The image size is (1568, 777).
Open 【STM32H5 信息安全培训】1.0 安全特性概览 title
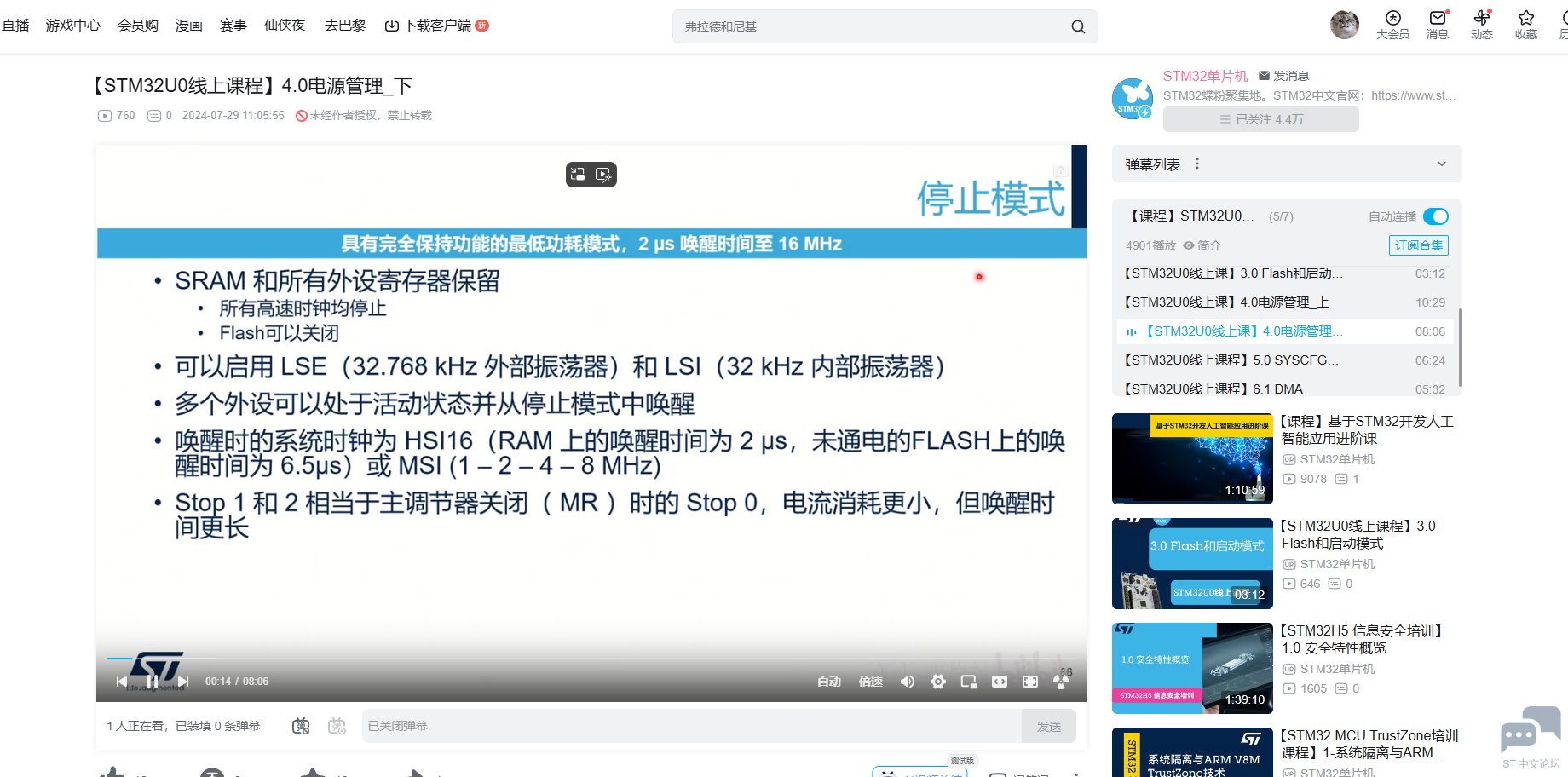(x=1362, y=639)
